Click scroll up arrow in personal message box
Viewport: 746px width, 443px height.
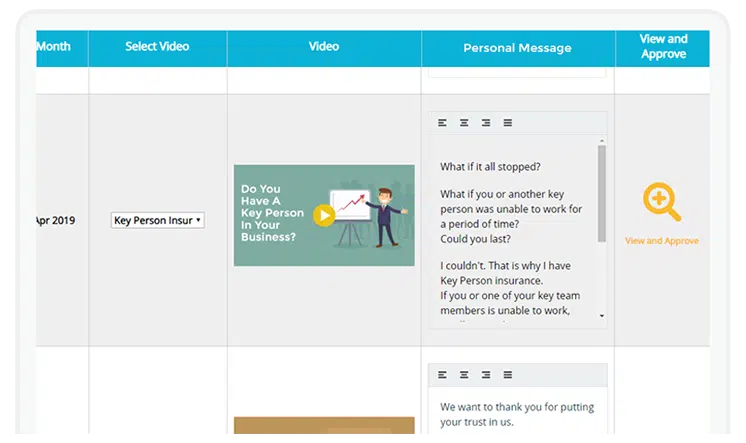601,141
